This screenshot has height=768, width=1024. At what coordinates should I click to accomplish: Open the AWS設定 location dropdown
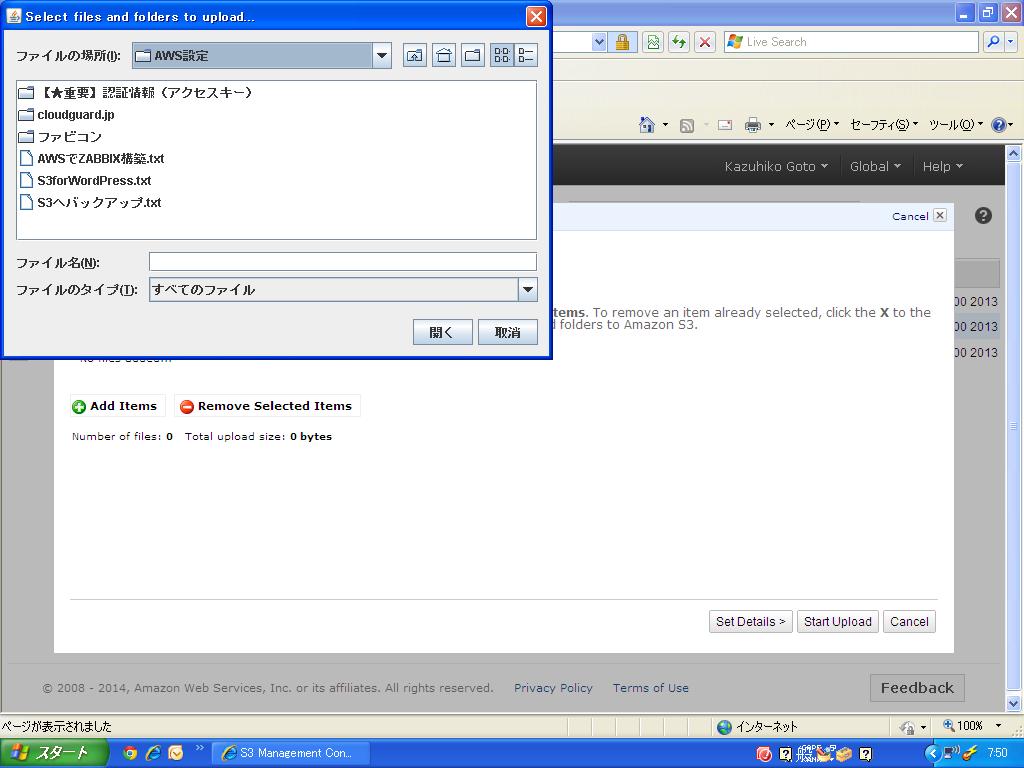coord(382,56)
